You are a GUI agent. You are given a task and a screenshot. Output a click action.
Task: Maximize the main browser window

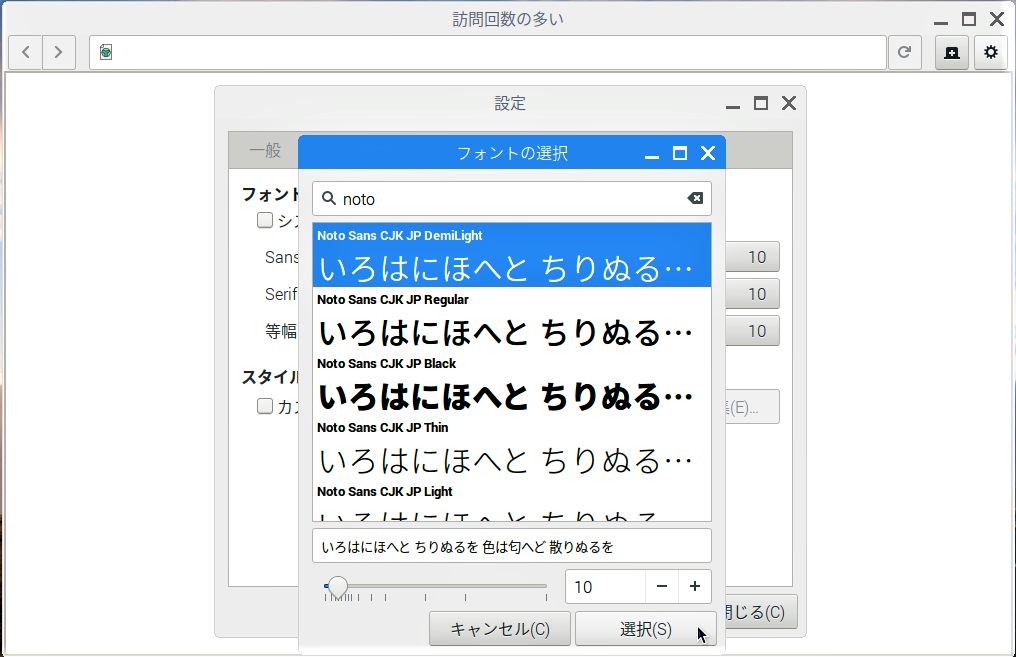coord(969,19)
